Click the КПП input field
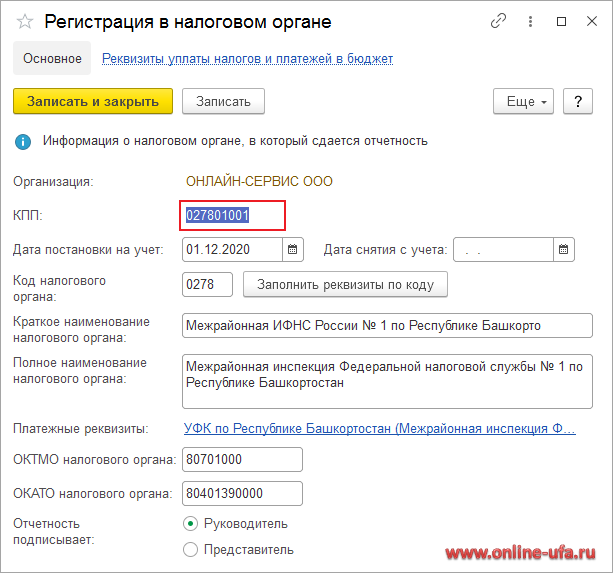Screen dimensions: 613x573 pos(232,215)
